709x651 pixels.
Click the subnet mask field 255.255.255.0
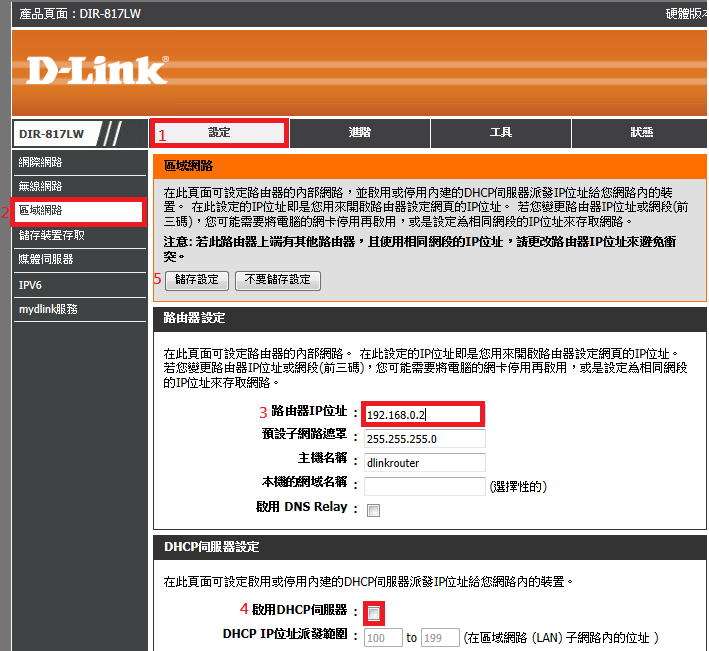click(x=425, y=439)
